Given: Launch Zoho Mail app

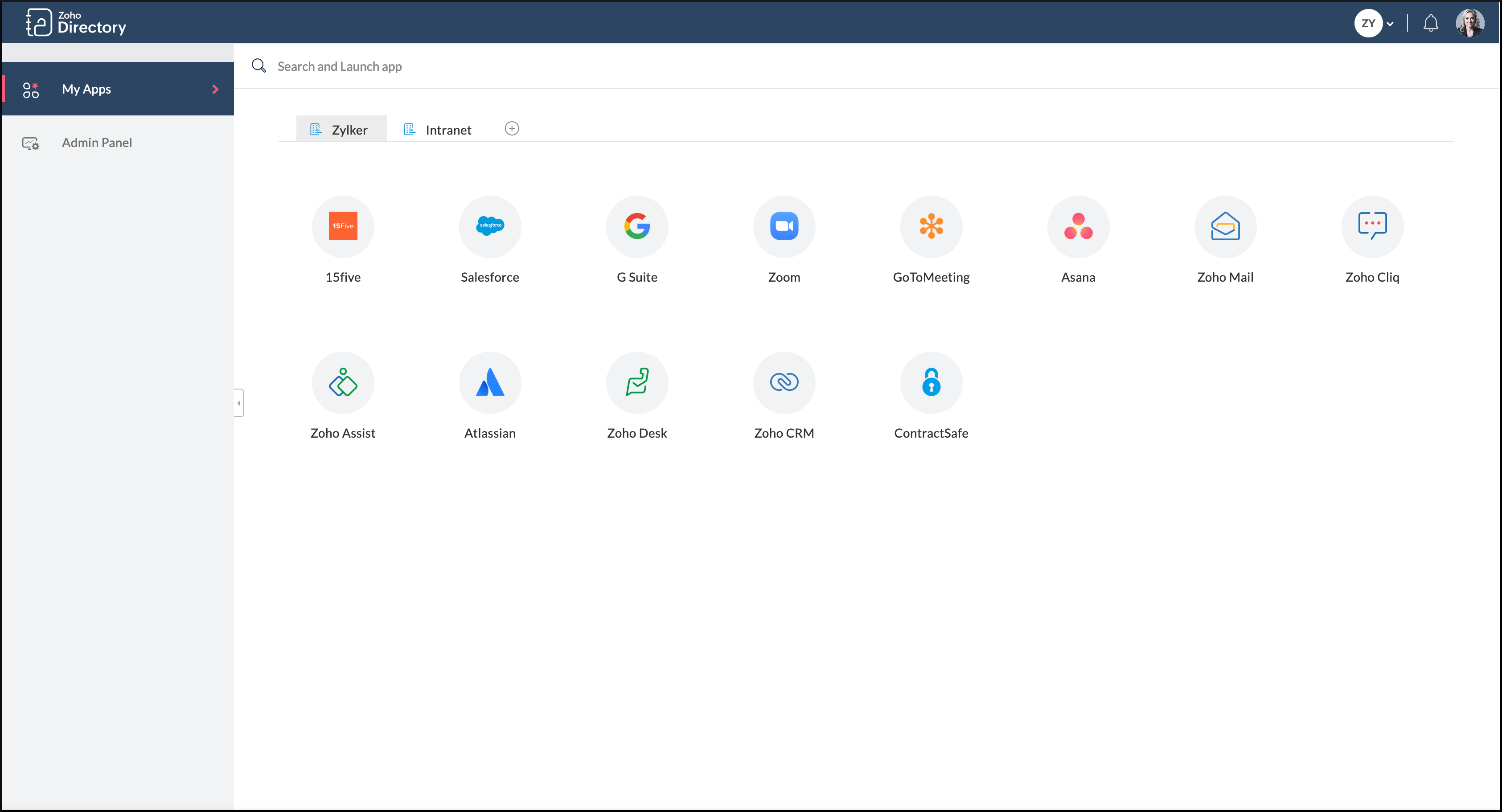Looking at the screenshot, I should pos(1225,226).
